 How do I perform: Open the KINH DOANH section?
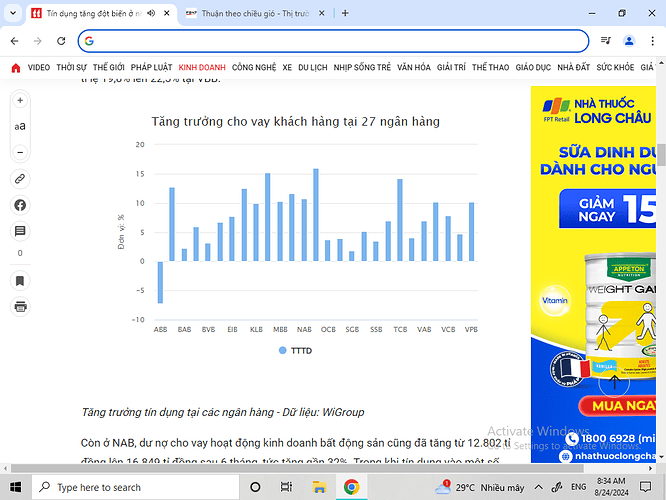click(x=202, y=68)
